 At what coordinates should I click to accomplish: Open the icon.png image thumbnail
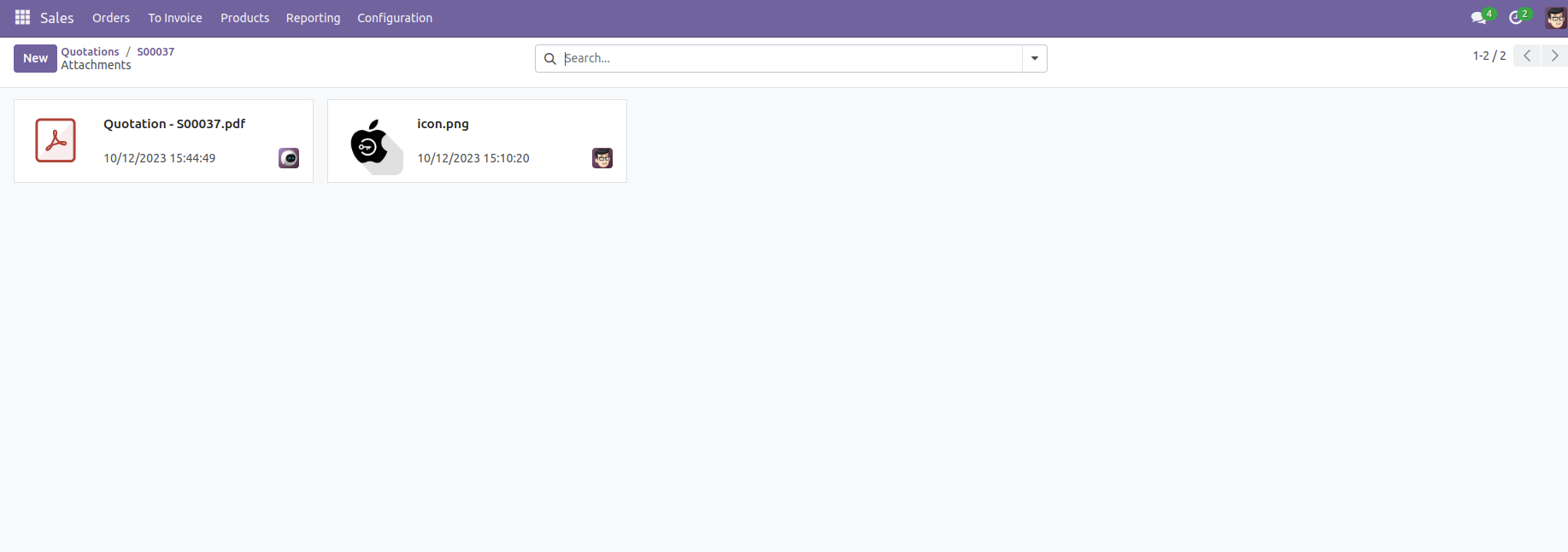coord(376,146)
